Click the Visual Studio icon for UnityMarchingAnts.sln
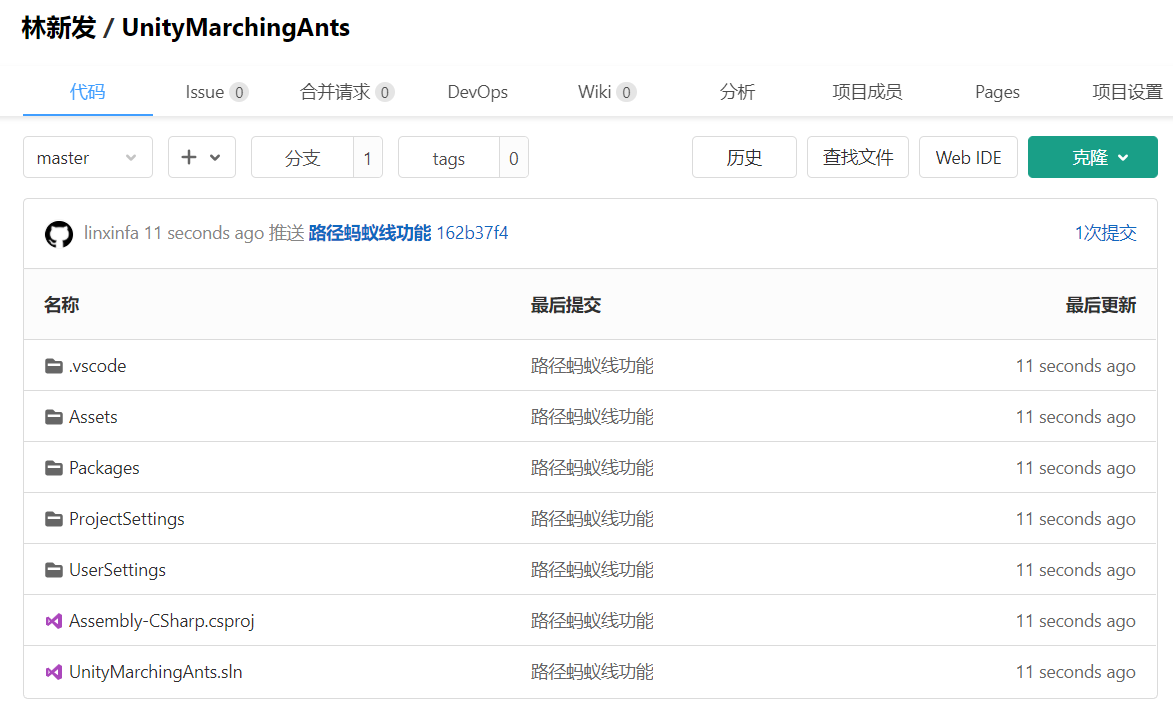 pyautogui.click(x=54, y=672)
